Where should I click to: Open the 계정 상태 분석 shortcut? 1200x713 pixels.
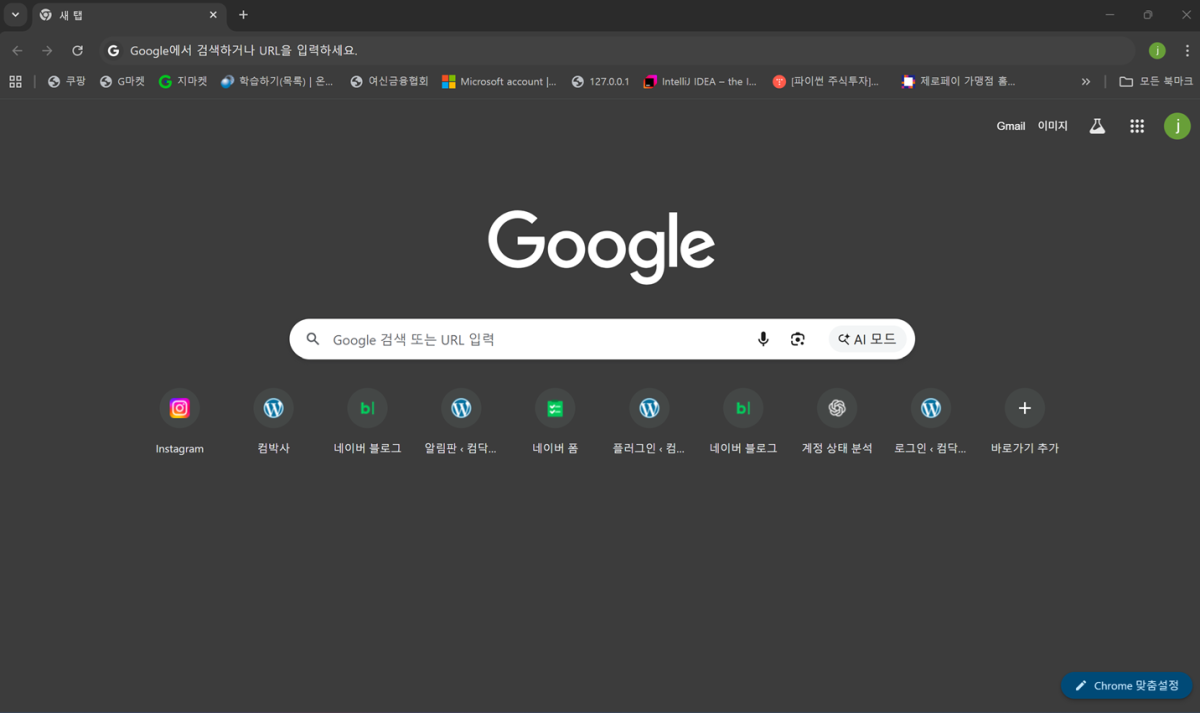837,422
